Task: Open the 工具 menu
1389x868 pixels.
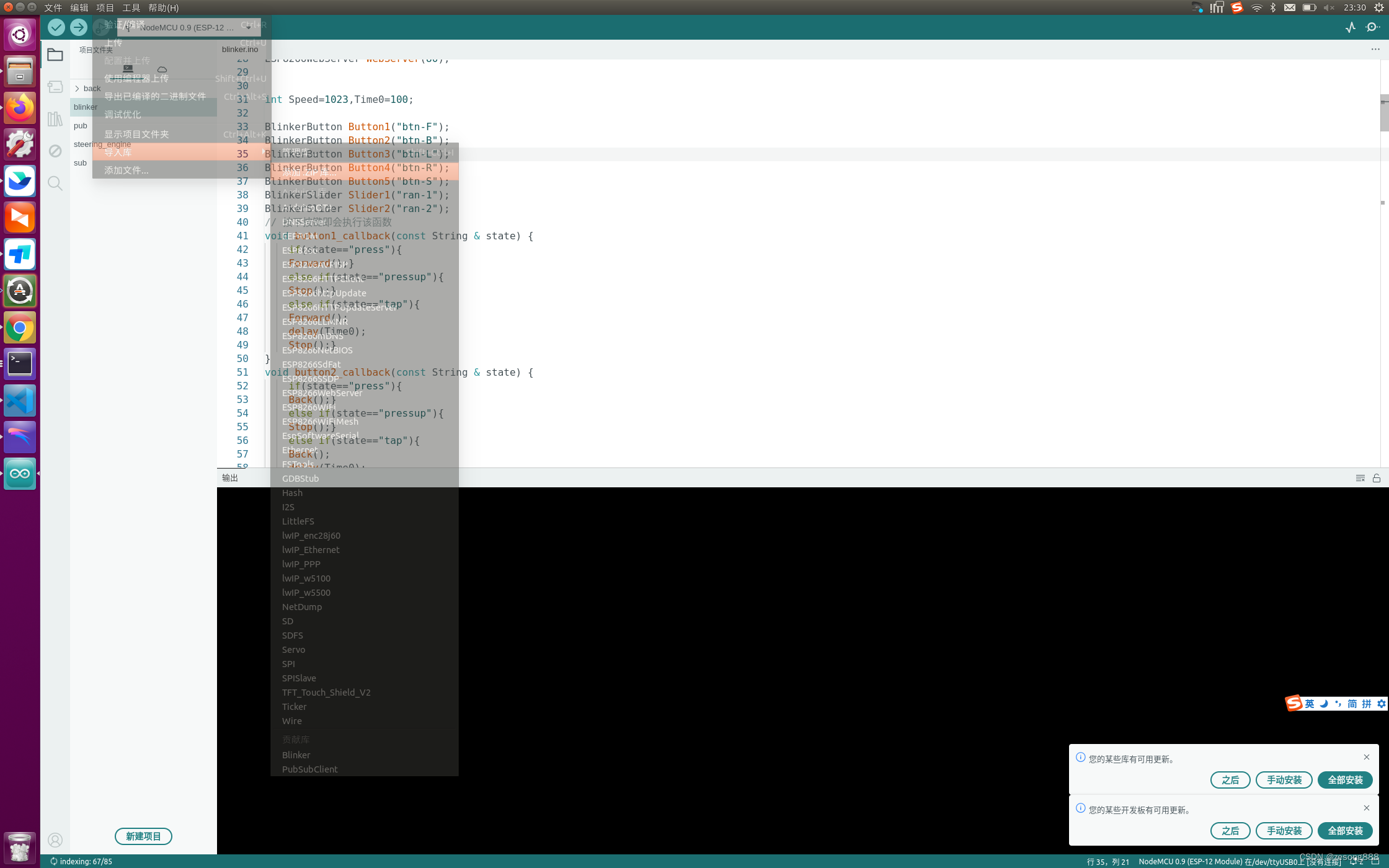Action: tap(131, 7)
